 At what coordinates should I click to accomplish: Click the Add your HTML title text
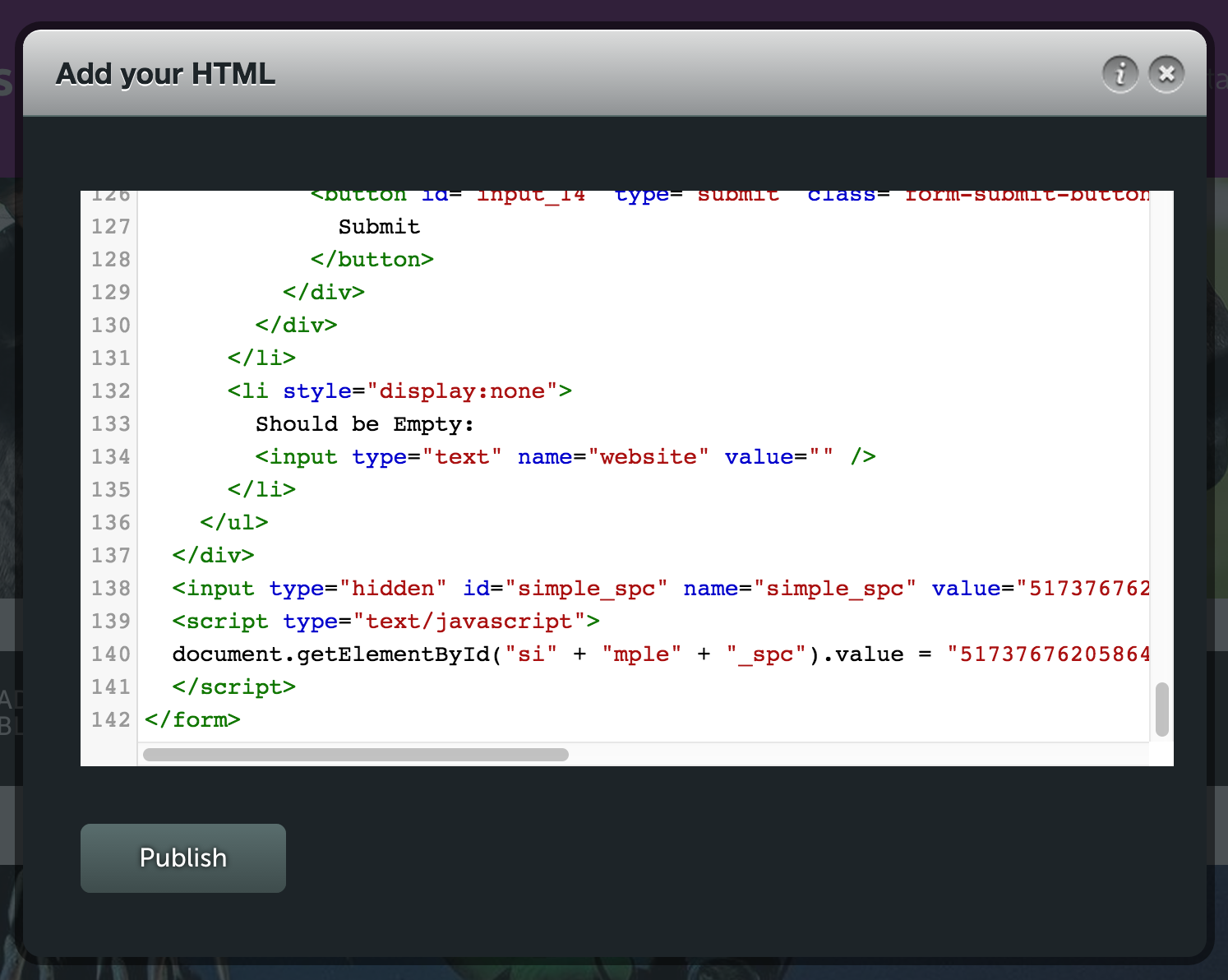tap(165, 74)
